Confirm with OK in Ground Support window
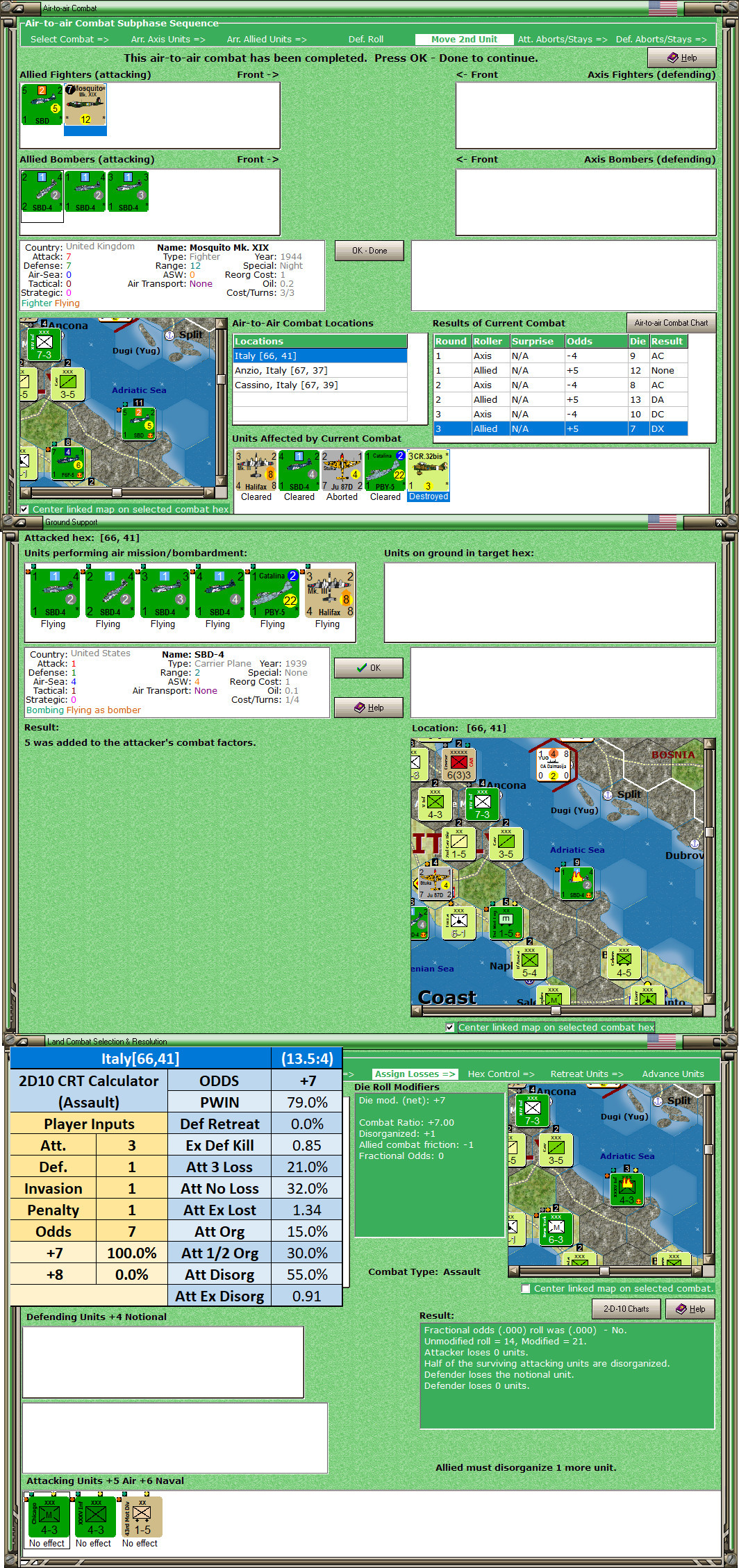The width and height of the screenshot is (739, 1568). [369, 667]
